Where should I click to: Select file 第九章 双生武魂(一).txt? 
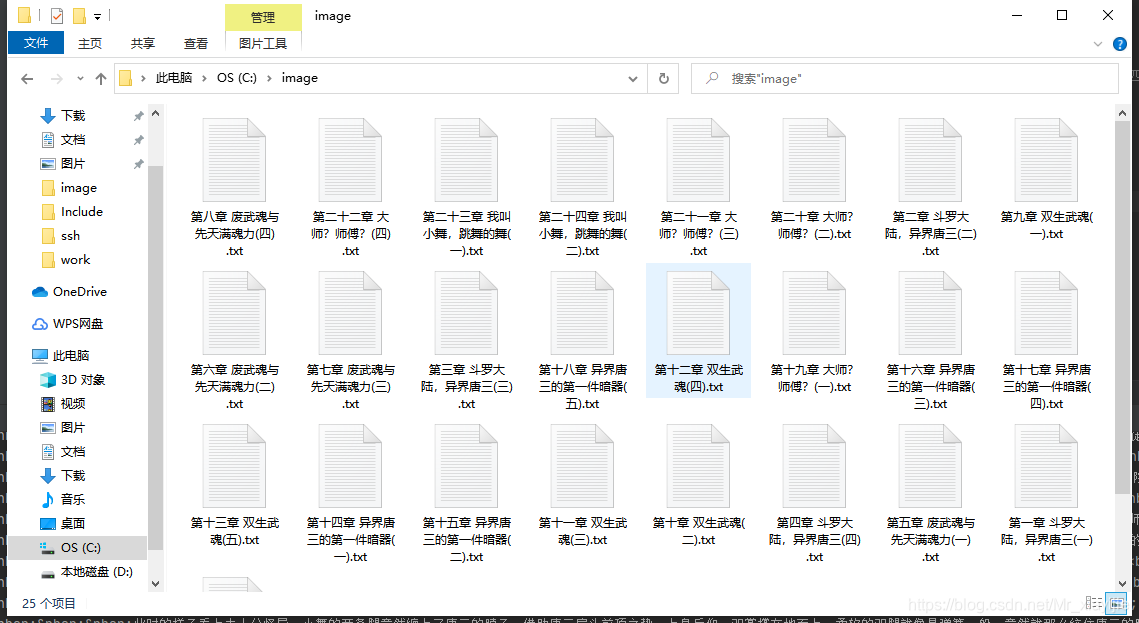coord(1047,178)
